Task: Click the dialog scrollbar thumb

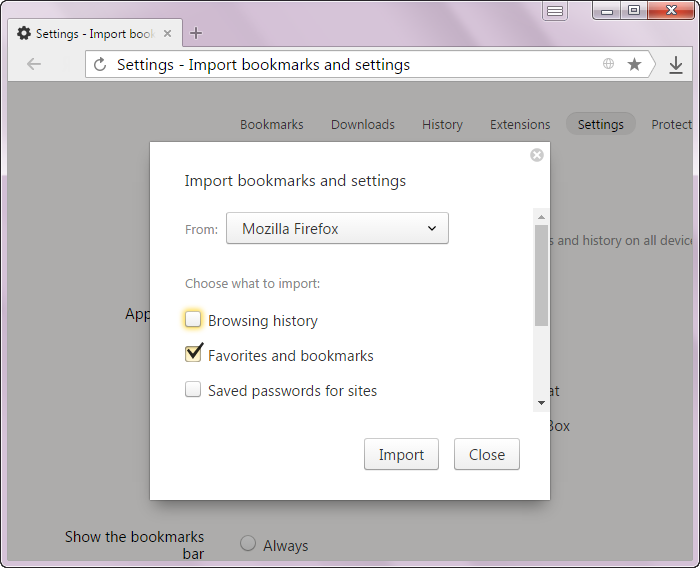Action: (x=541, y=276)
